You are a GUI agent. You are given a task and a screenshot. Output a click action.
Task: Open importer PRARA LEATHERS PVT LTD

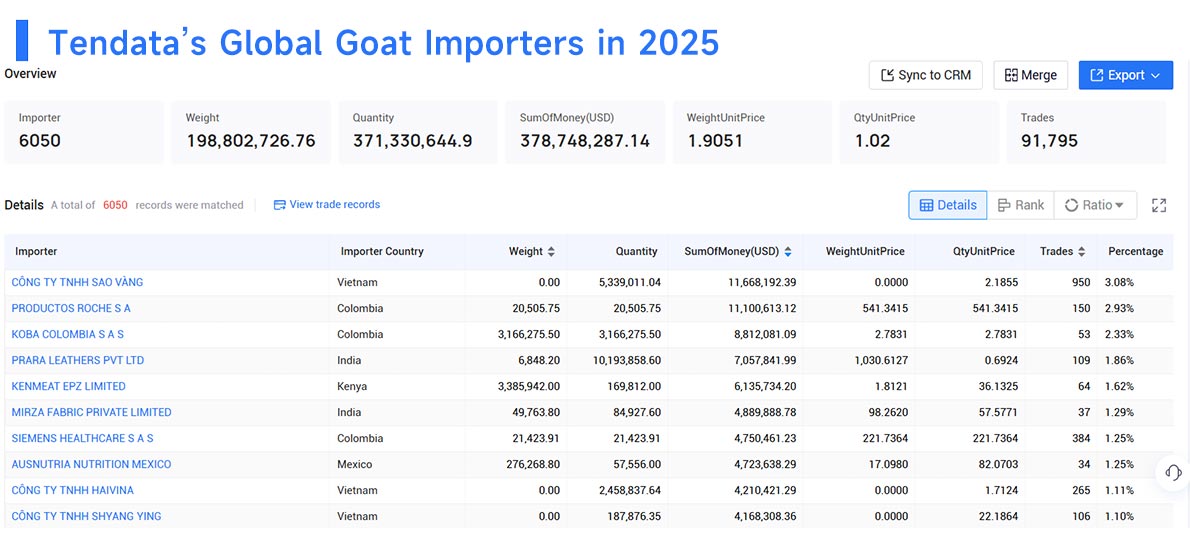[x=77, y=360]
